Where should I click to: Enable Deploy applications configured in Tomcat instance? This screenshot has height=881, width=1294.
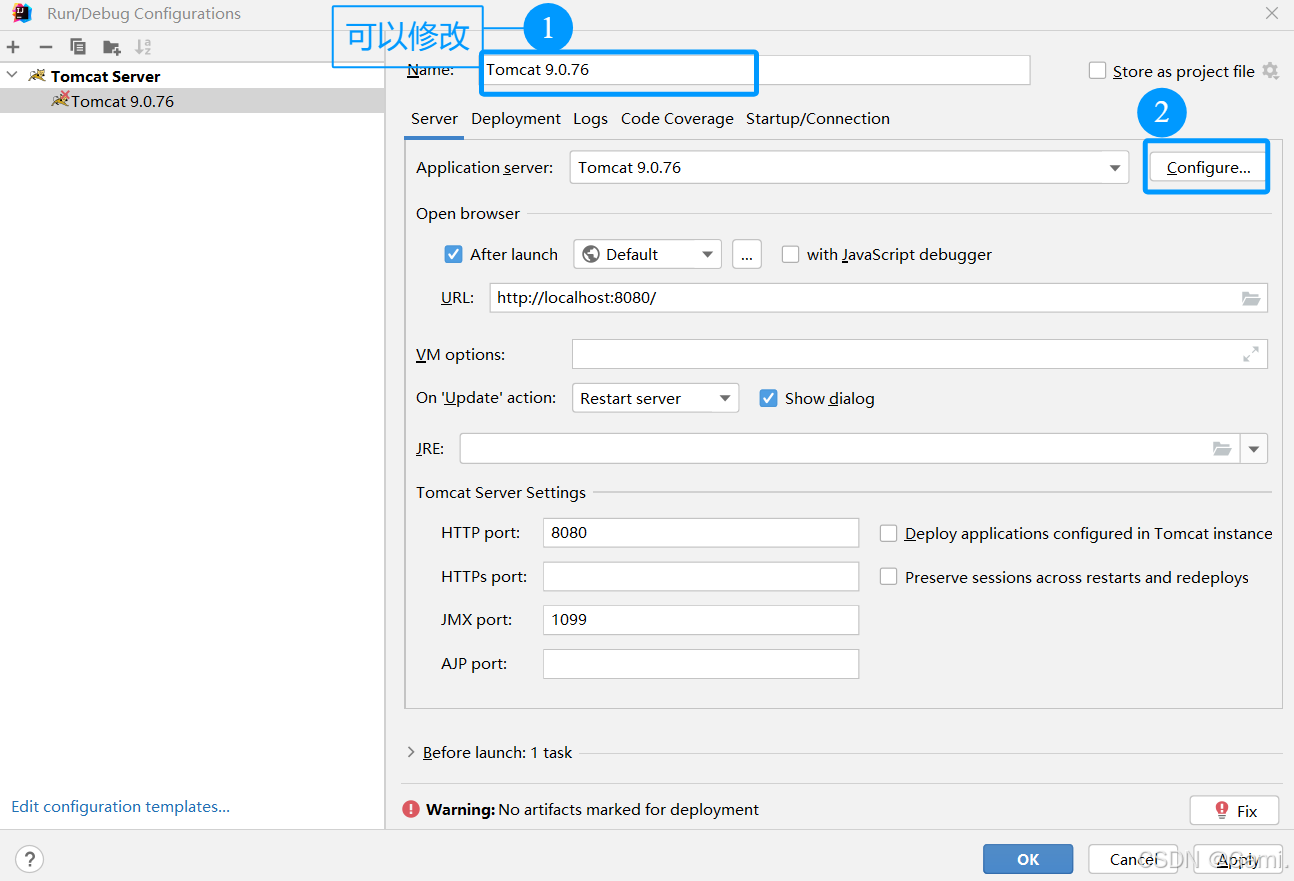point(888,533)
